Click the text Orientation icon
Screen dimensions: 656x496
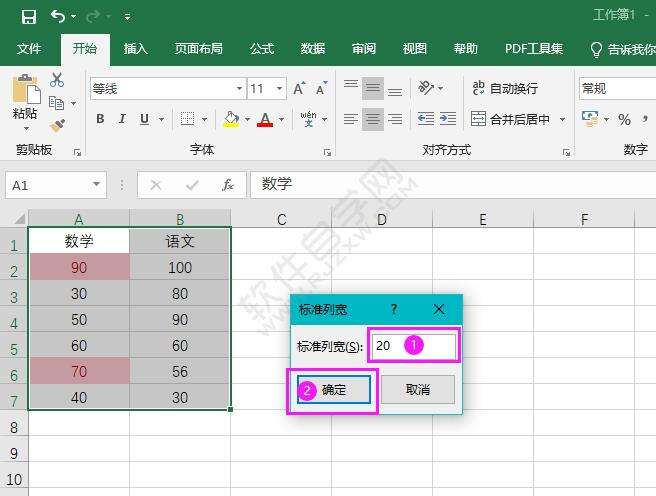point(426,88)
